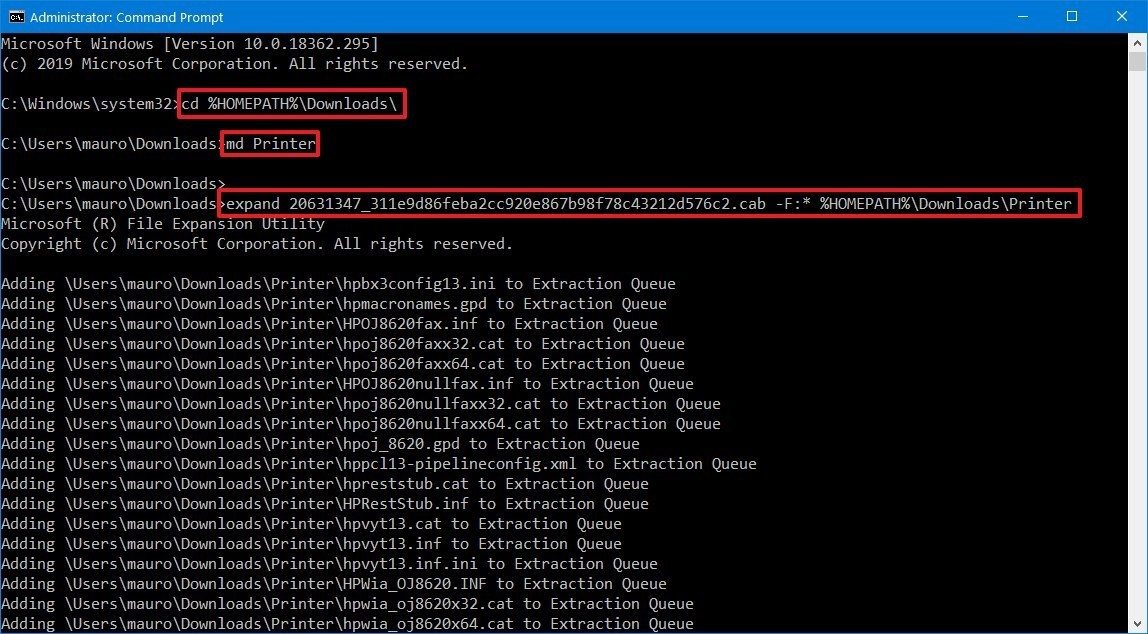Viewport: 1148px width, 634px height.
Task: Minimize the Command Prompt window
Action: [x=1022, y=16]
